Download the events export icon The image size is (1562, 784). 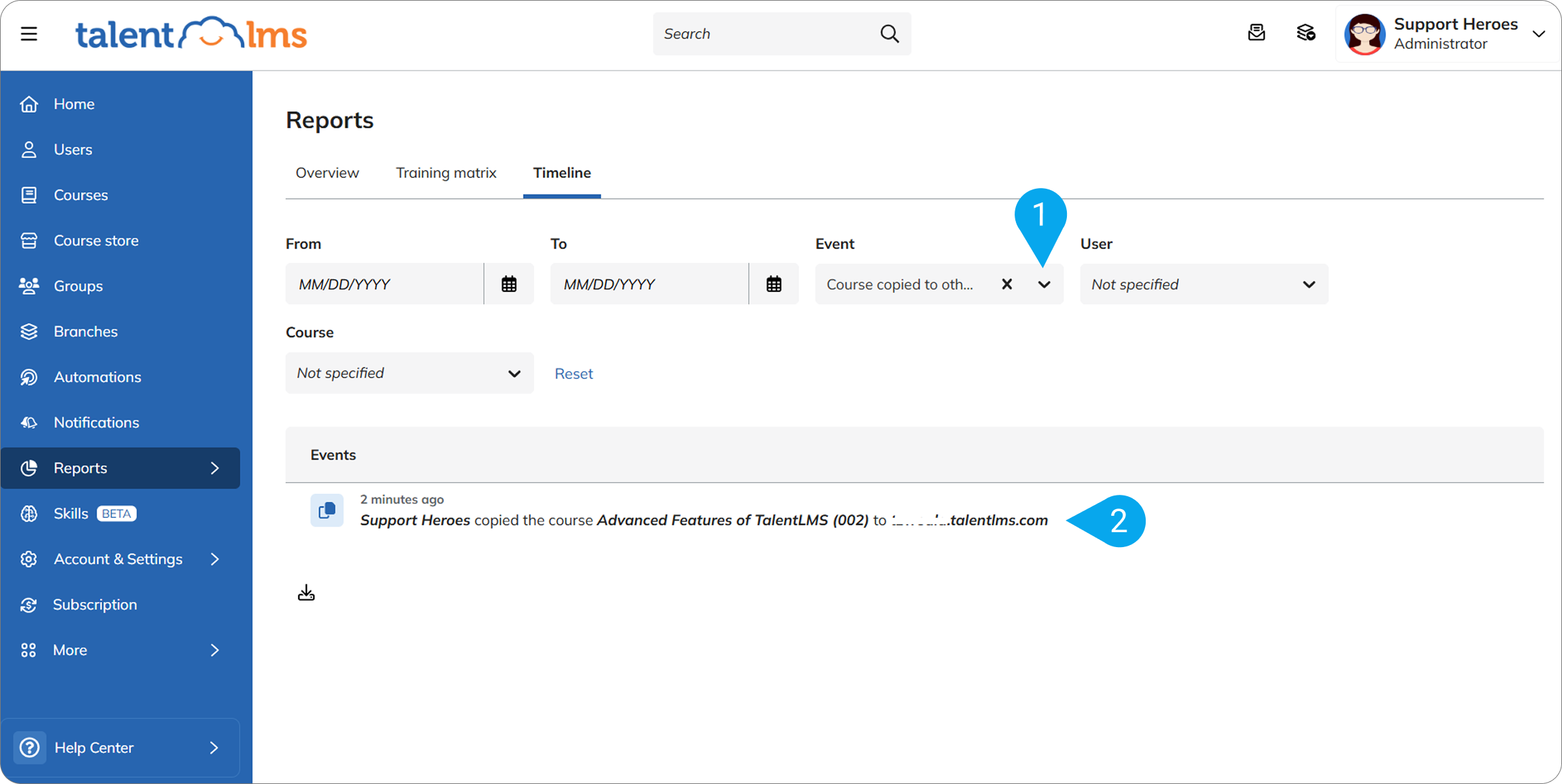[306, 593]
